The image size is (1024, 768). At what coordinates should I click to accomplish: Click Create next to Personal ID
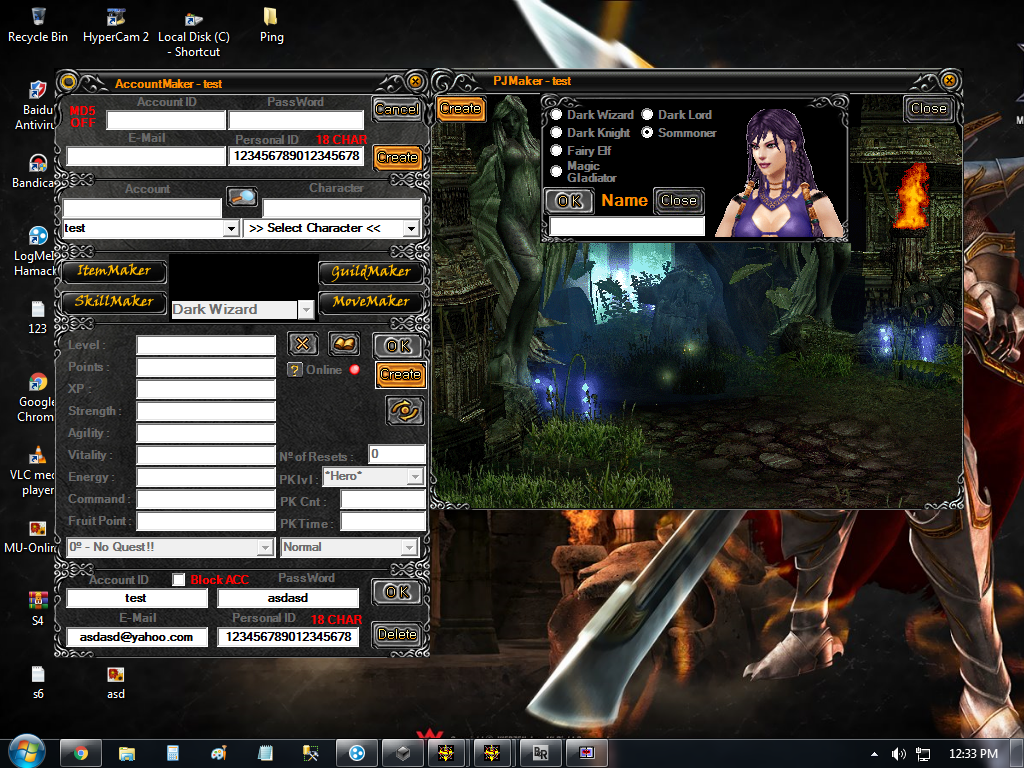coord(397,157)
